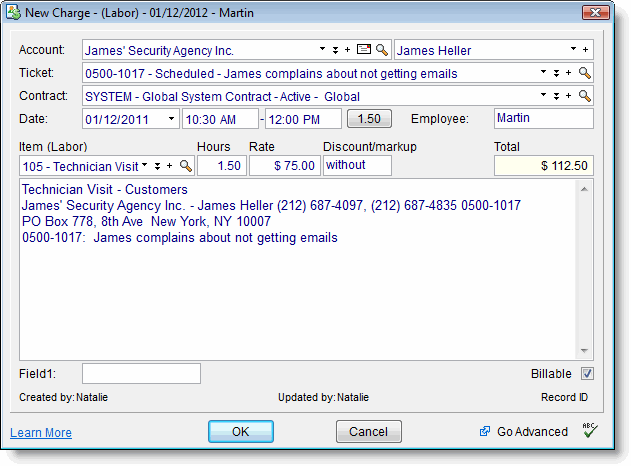
Task: Open the Date picker dropdown
Action: (x=171, y=119)
